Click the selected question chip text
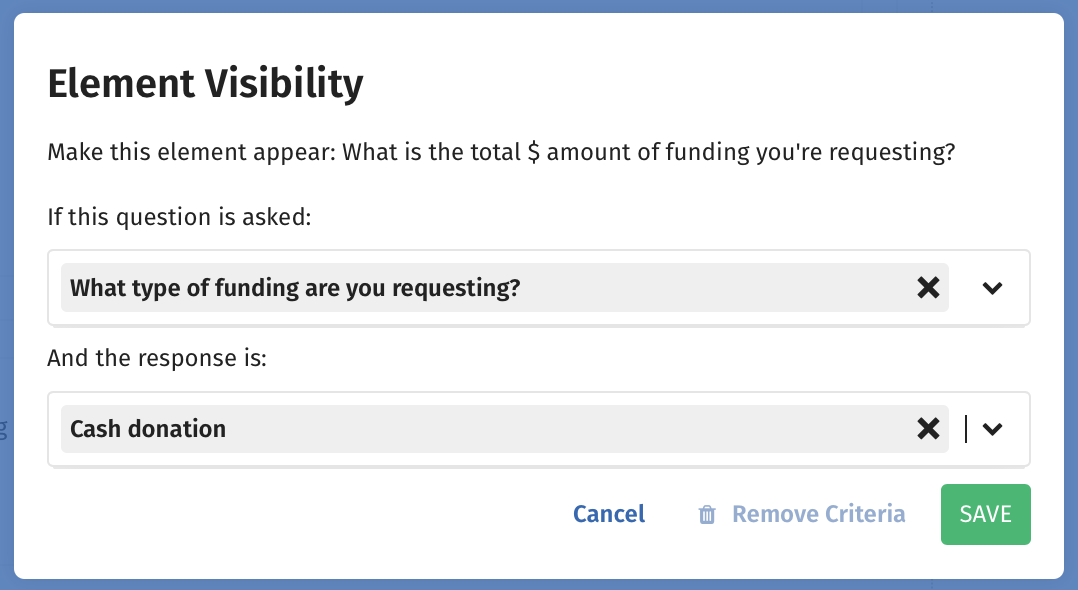The height and width of the screenshot is (590, 1078). 295,287
